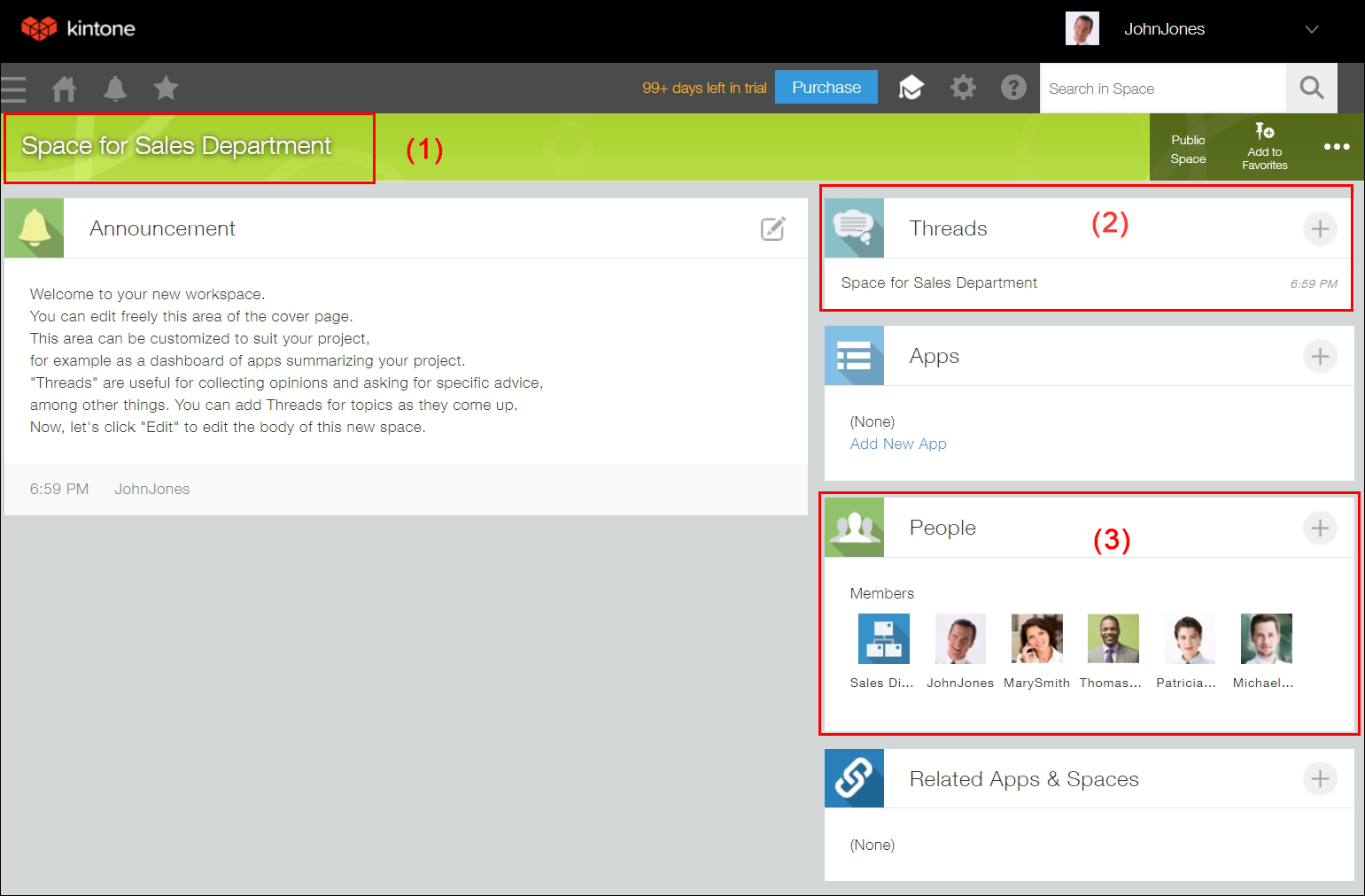Expand the JohnJones account dropdown chevron
The width and height of the screenshot is (1365, 896).
(x=1310, y=29)
